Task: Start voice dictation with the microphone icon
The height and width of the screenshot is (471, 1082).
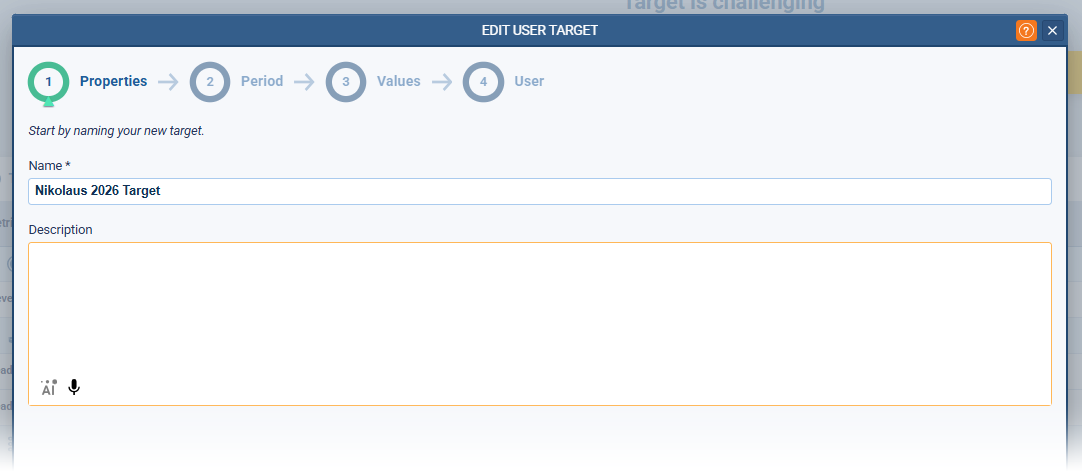Action: pyautogui.click(x=74, y=387)
